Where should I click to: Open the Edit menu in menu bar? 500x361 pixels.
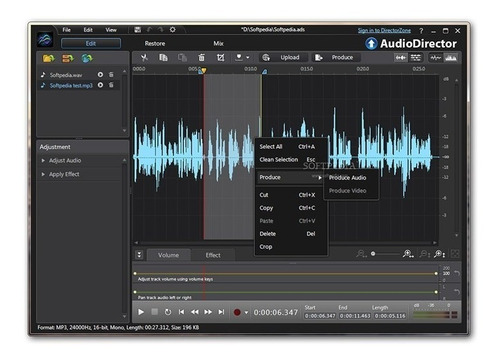click(x=88, y=30)
